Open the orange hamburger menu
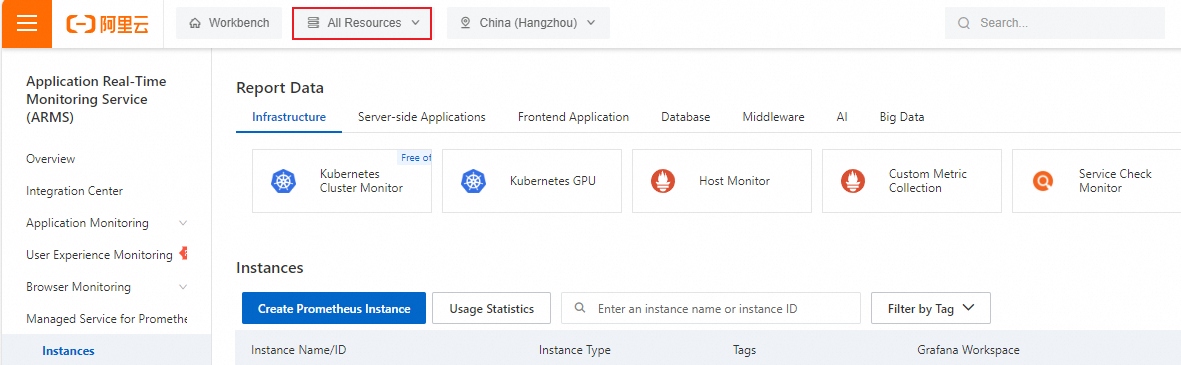 click(x=26, y=23)
